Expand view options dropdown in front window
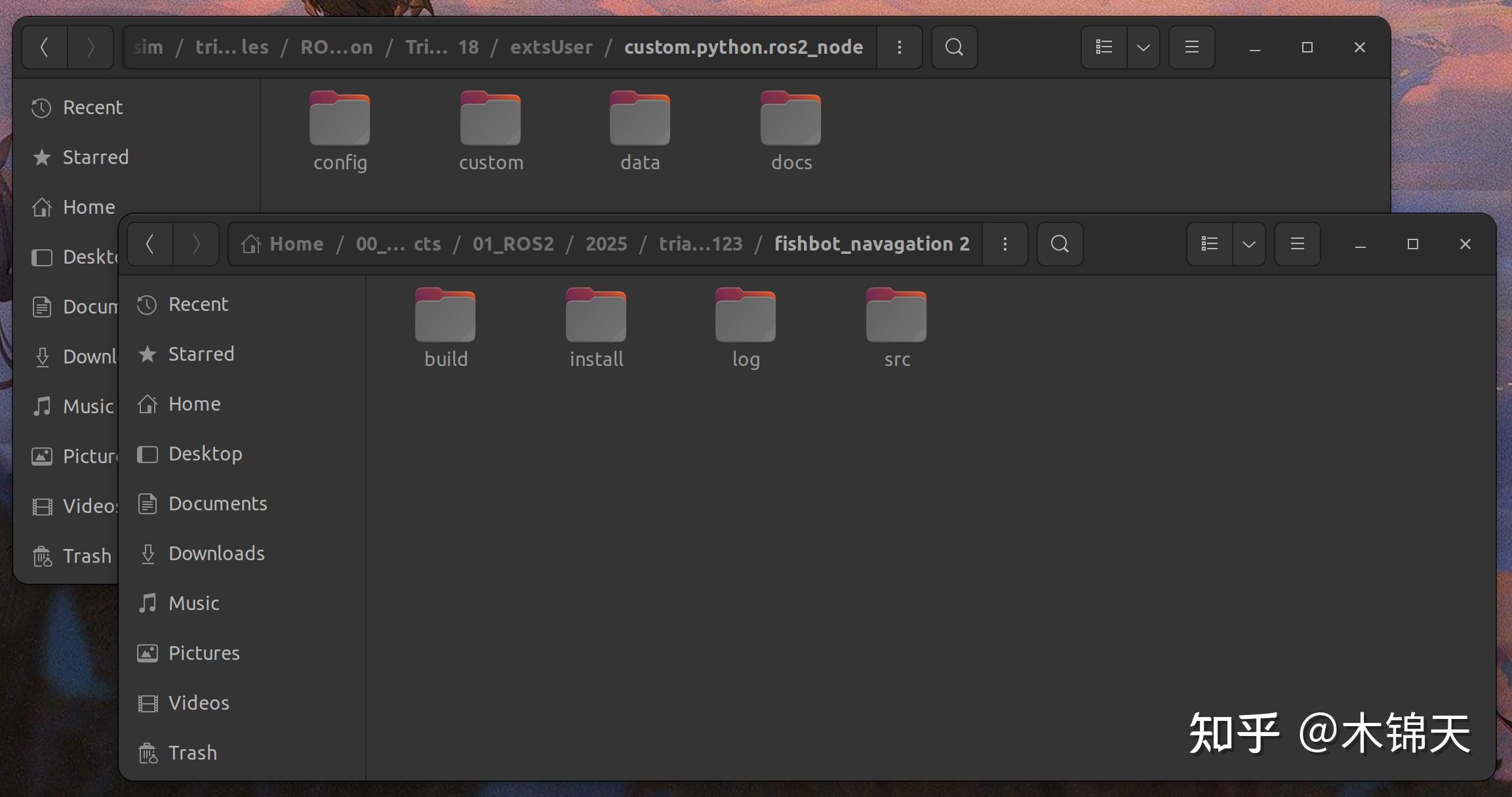 pyautogui.click(x=1249, y=244)
